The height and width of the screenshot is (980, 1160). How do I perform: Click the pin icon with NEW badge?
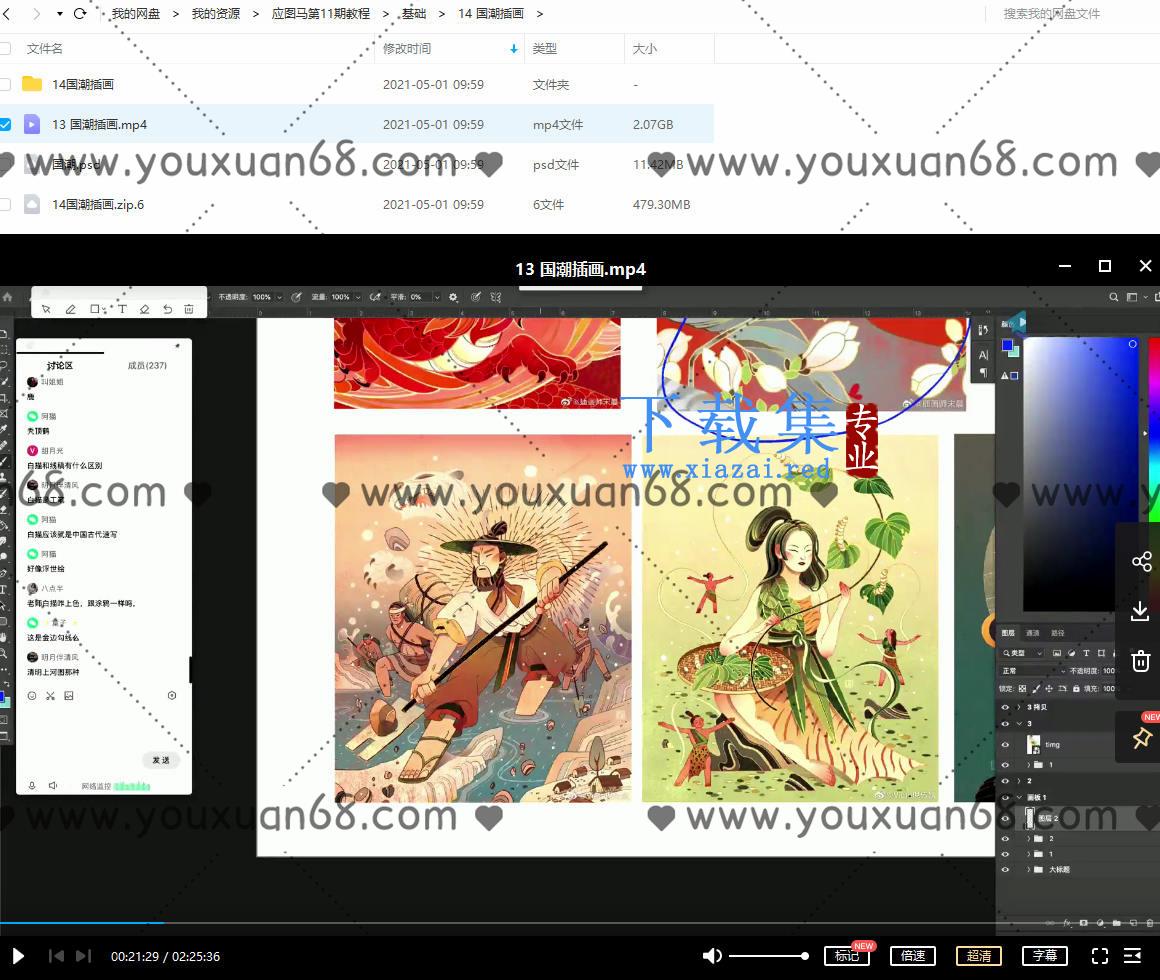point(1142,737)
